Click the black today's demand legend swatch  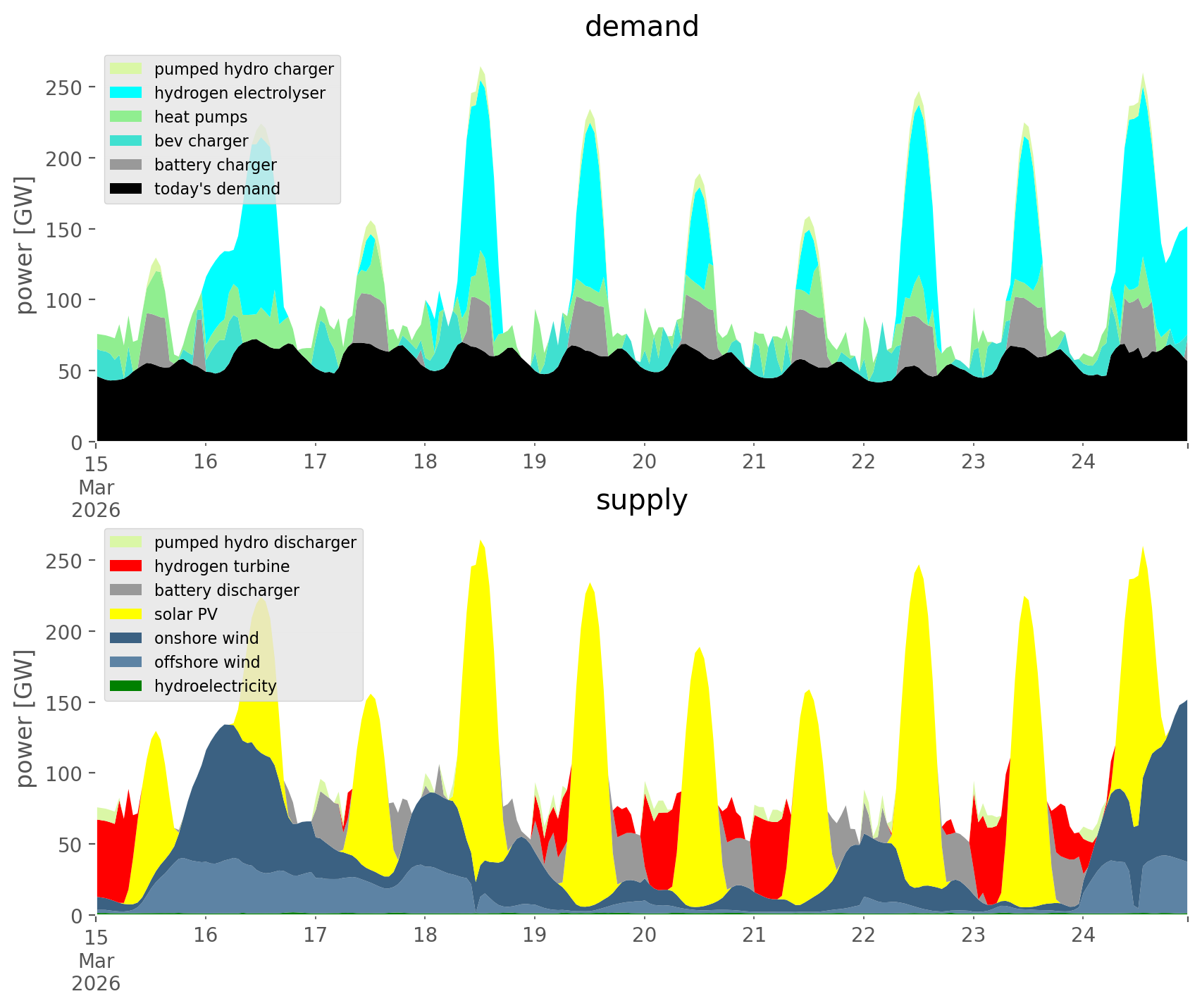point(127,189)
